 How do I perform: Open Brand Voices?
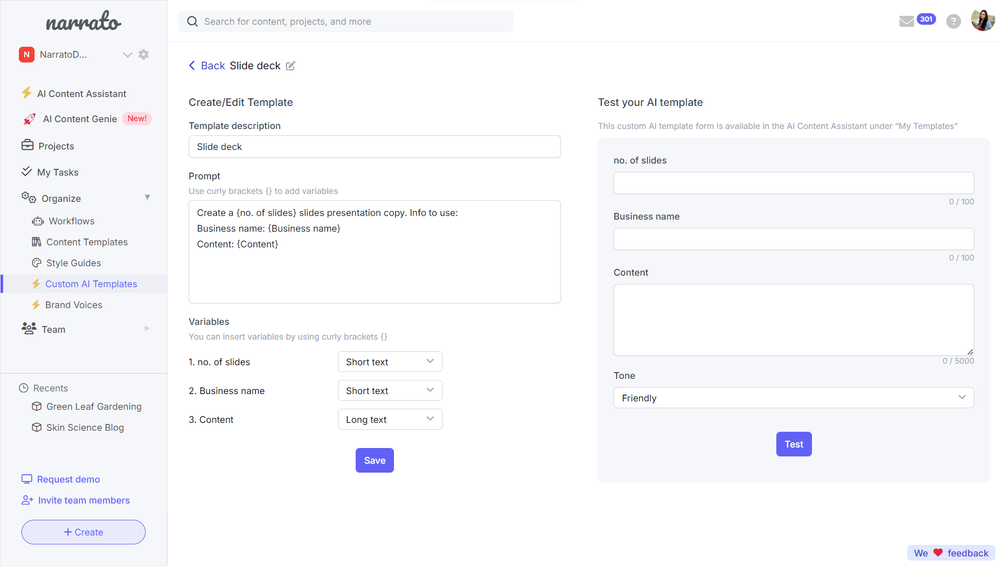click(x=73, y=305)
